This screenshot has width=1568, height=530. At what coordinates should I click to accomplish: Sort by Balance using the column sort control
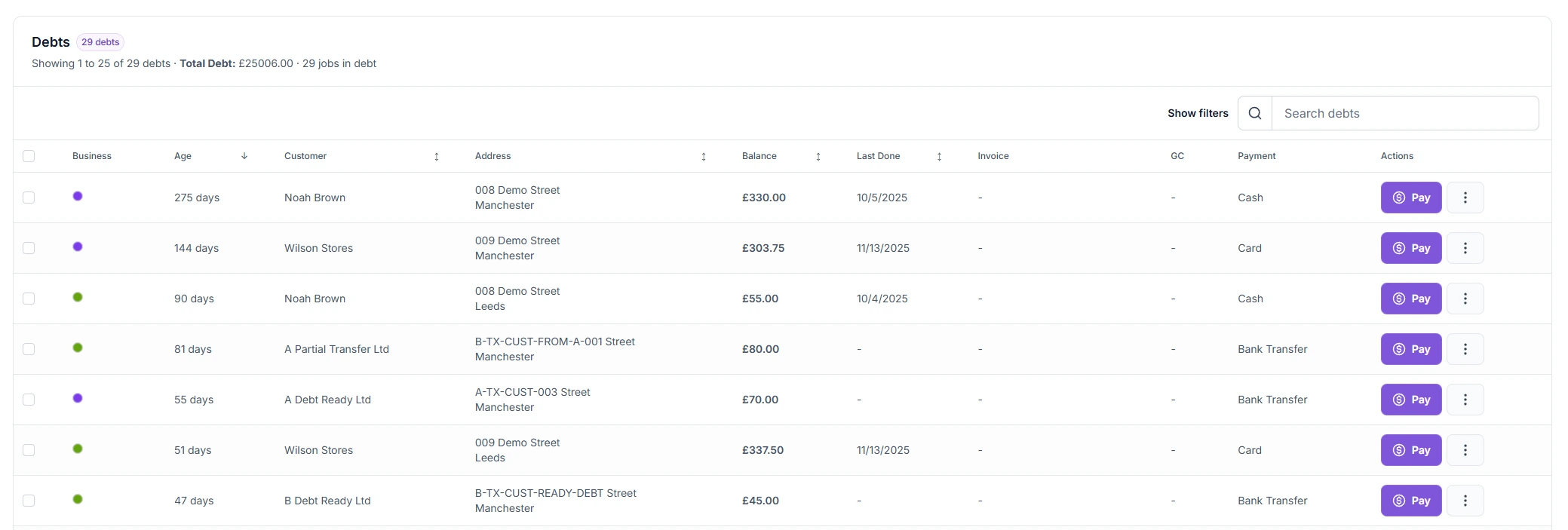[818, 156]
